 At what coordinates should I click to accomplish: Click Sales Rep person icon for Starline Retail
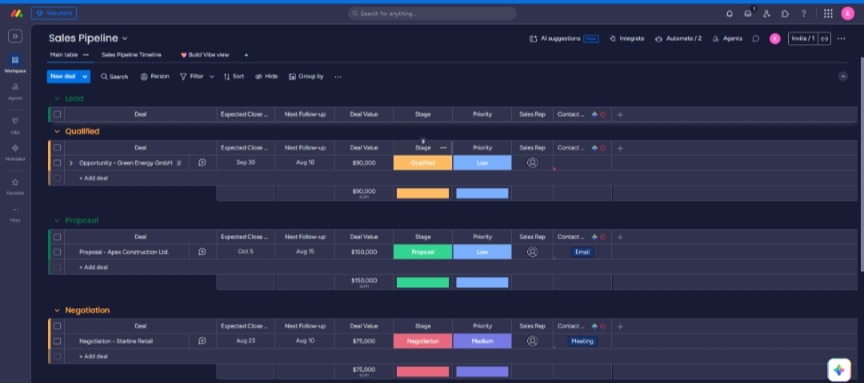tap(532, 341)
